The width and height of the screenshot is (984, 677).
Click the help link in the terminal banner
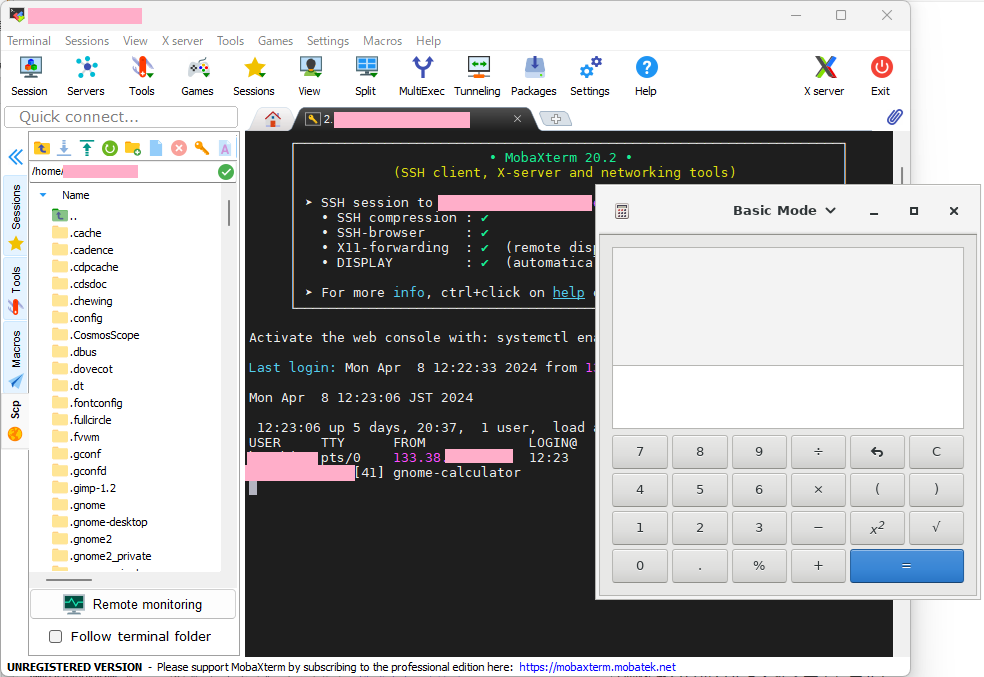pos(569,292)
